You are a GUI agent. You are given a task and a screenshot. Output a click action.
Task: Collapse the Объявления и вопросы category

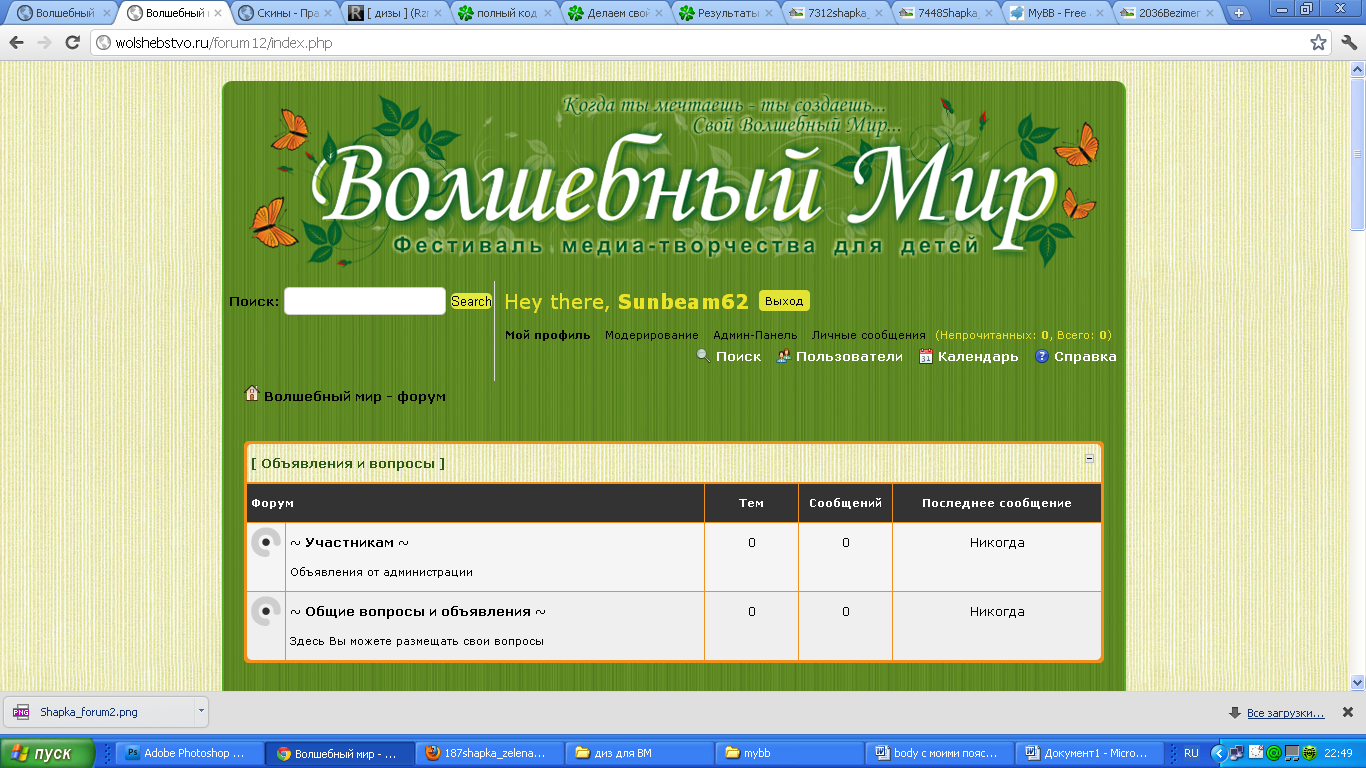(x=1089, y=458)
